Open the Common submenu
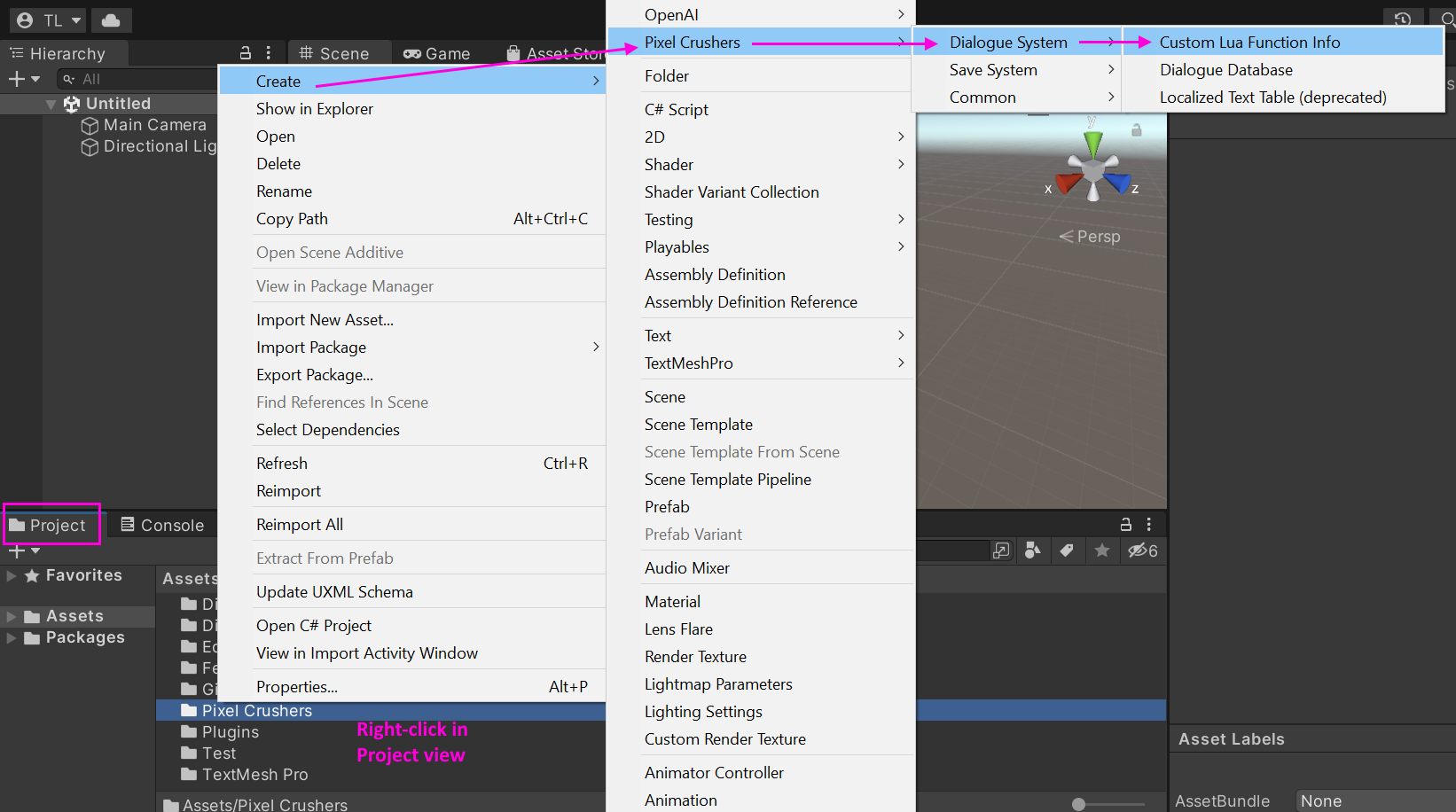Viewport: 1456px width, 812px height. [x=1016, y=97]
